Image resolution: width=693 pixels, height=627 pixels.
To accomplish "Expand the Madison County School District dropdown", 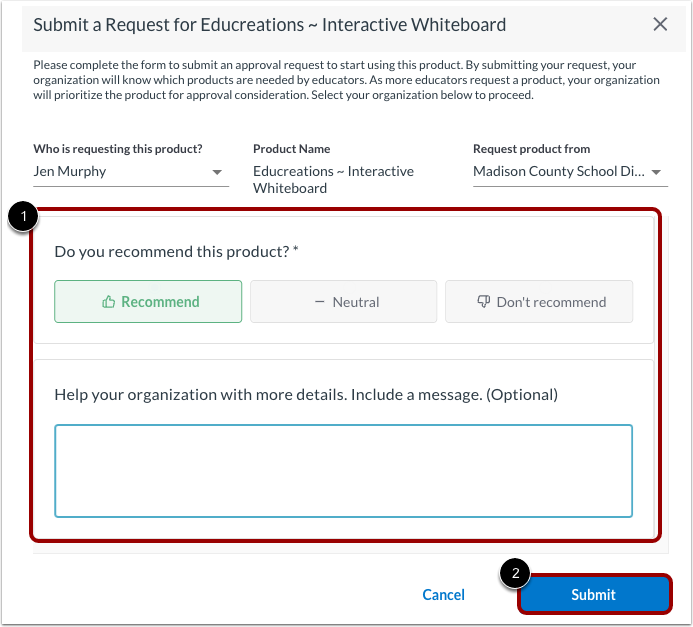I will pyautogui.click(x=570, y=171).
